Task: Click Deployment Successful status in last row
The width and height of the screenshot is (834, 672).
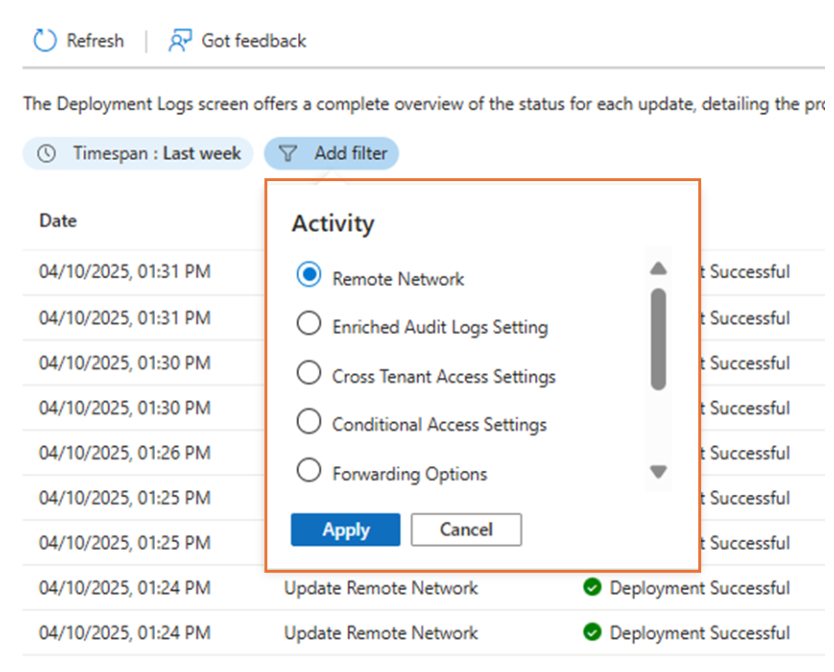Action: pos(699,633)
